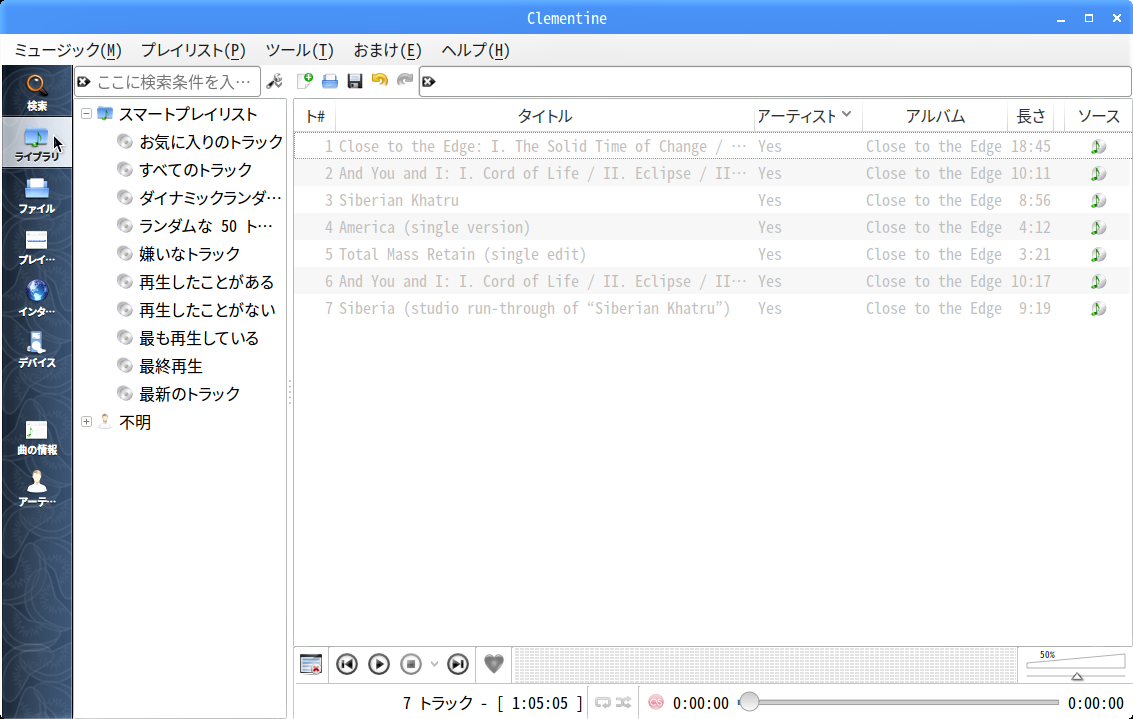Click the library search input field
The width and height of the screenshot is (1133, 719).
[168, 82]
